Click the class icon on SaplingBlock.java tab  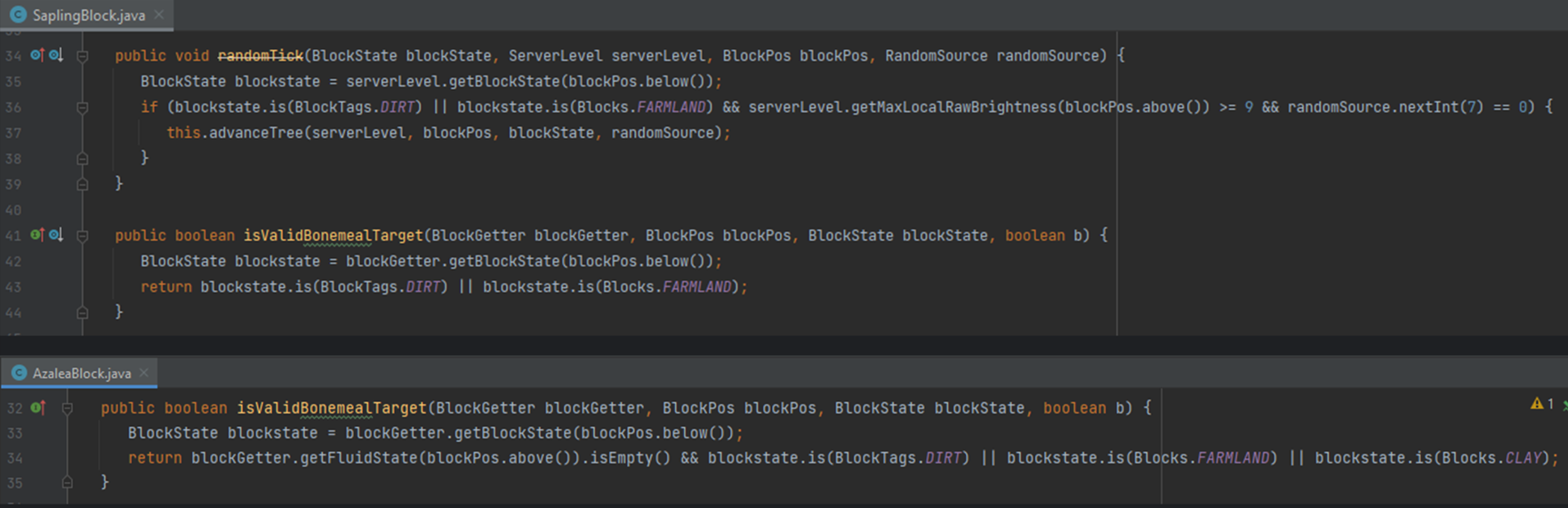pos(18,15)
